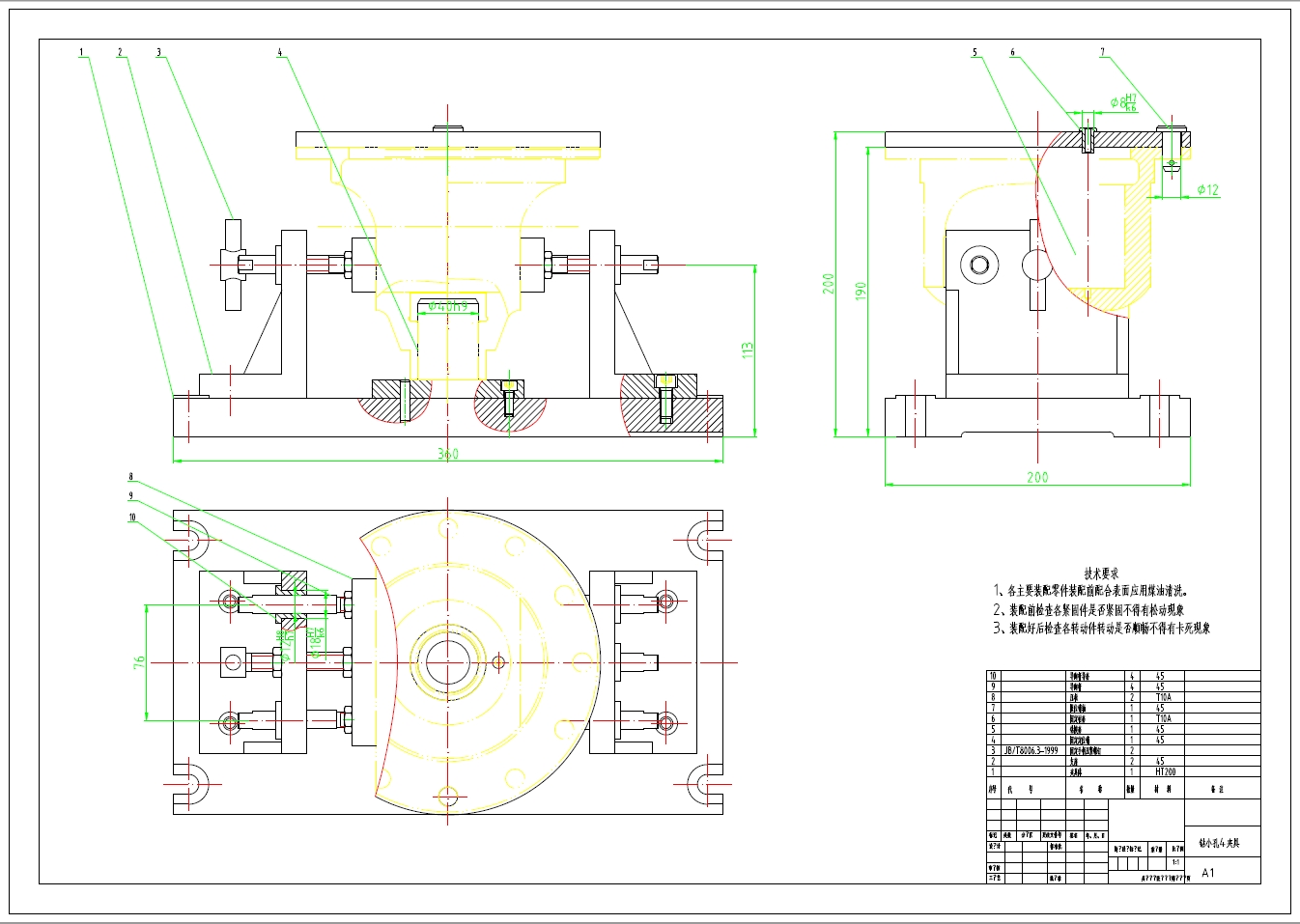Click the vertical 200 overall height dimension
Image resolution: width=1300 pixels, height=924 pixels.
(x=829, y=283)
